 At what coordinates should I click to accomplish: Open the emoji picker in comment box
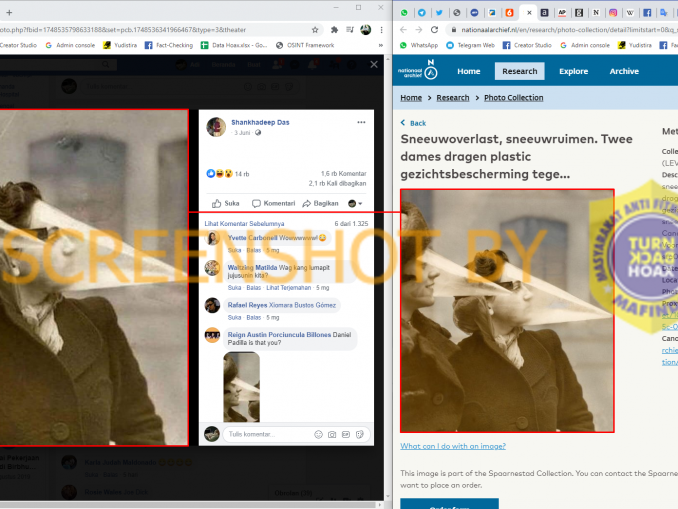pos(318,435)
